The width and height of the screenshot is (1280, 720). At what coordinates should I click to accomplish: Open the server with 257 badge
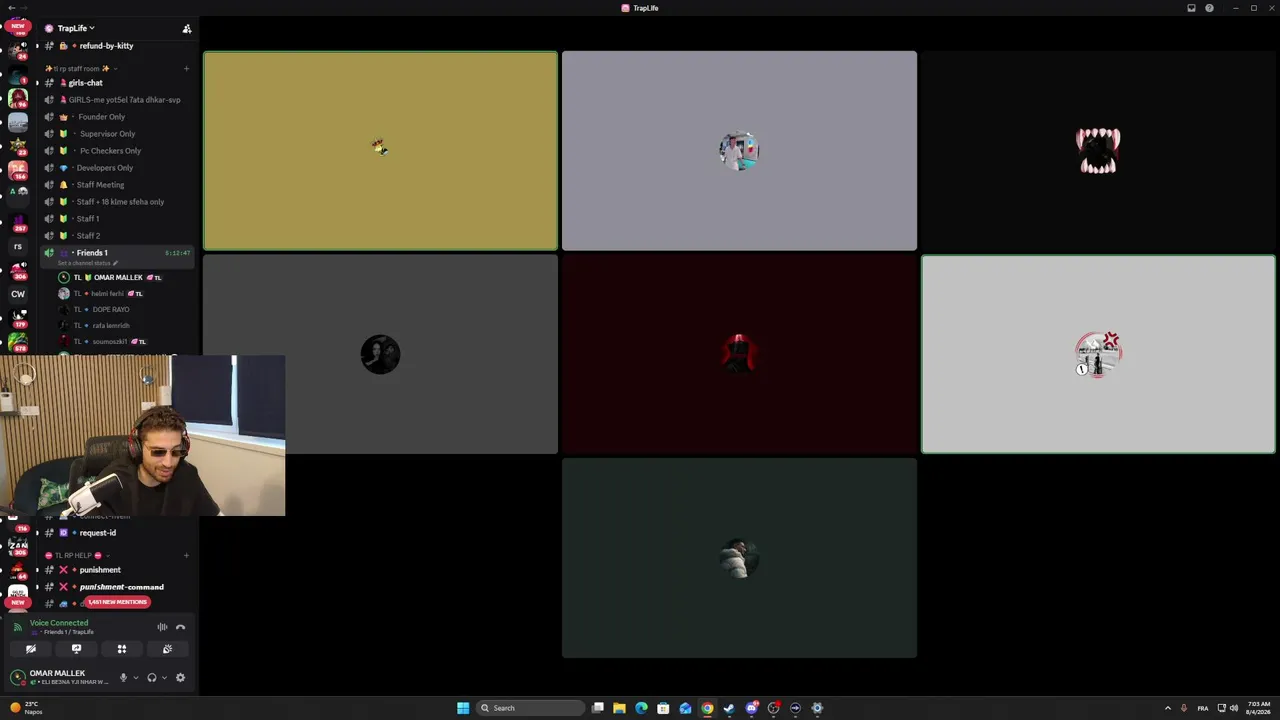[x=18, y=222]
